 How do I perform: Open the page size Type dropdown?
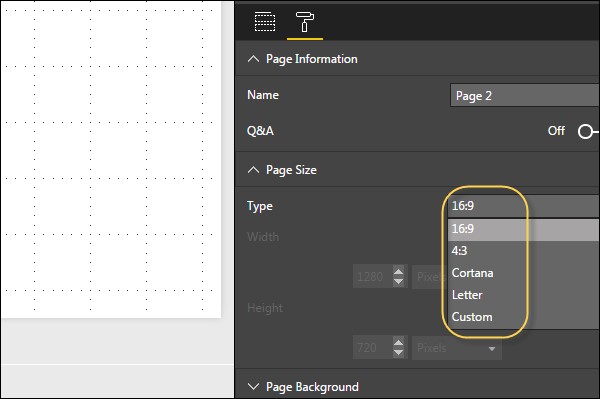[523, 206]
